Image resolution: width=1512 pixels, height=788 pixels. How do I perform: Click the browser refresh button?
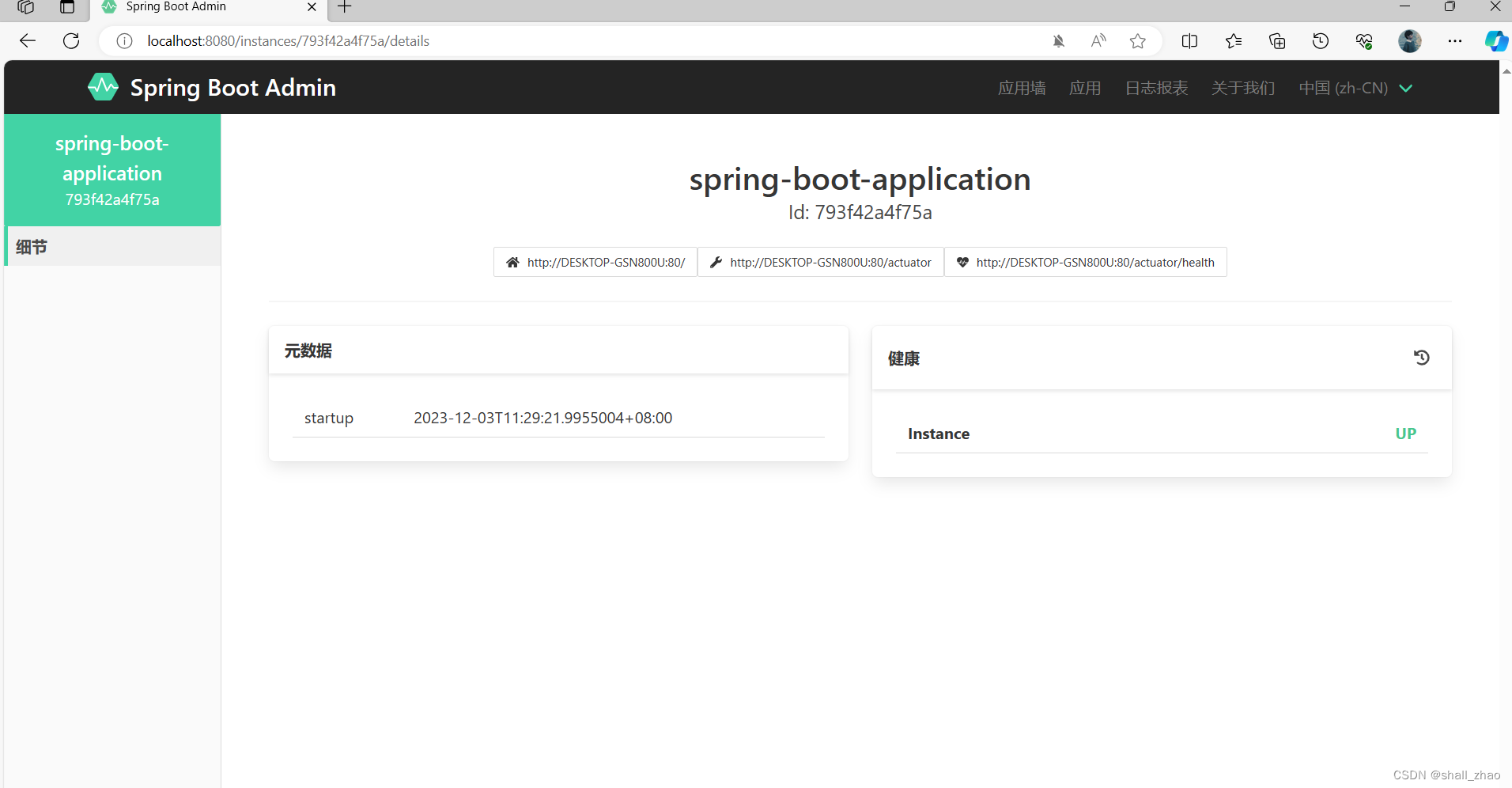[71, 41]
